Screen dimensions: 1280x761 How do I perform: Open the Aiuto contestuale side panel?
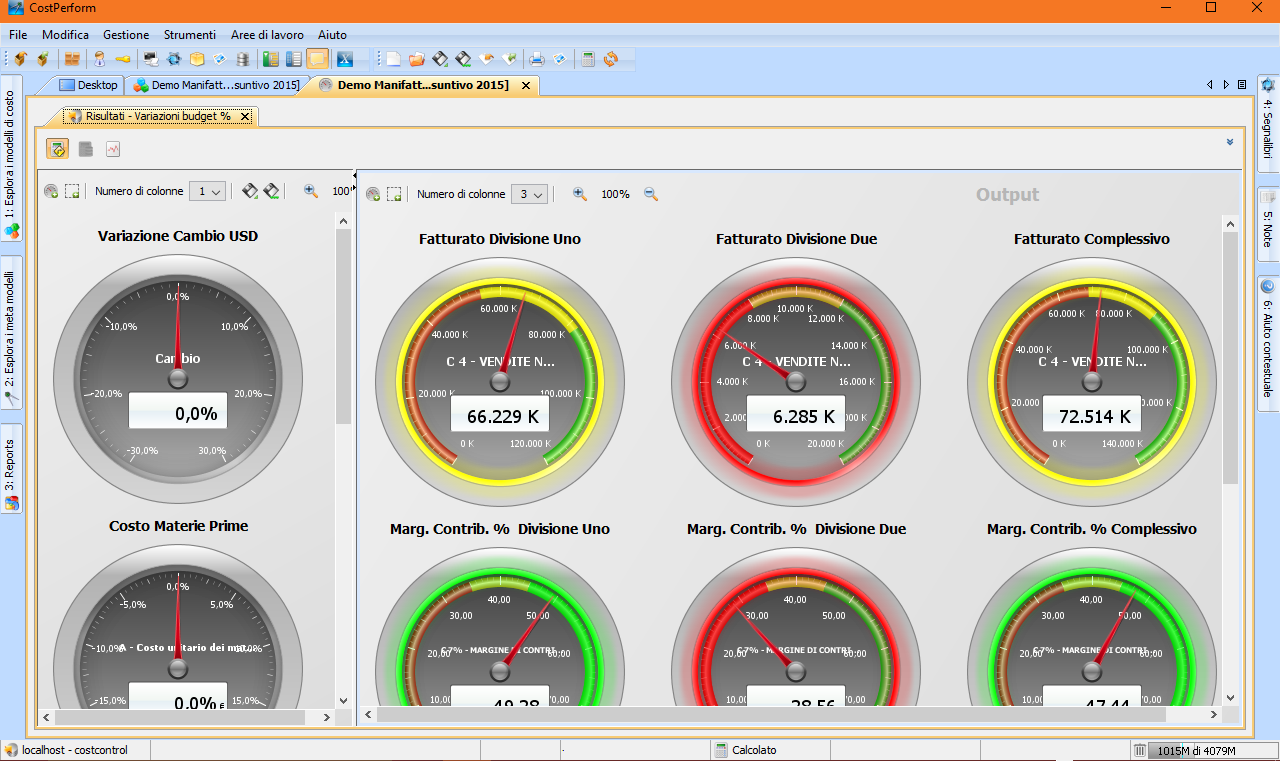(x=1268, y=342)
